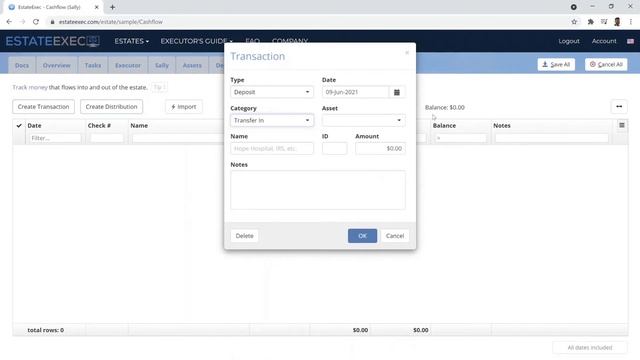This screenshot has height=360, width=640.
Task: Expand the Executor's Guide menu
Action: pyautogui.click(x=196, y=41)
